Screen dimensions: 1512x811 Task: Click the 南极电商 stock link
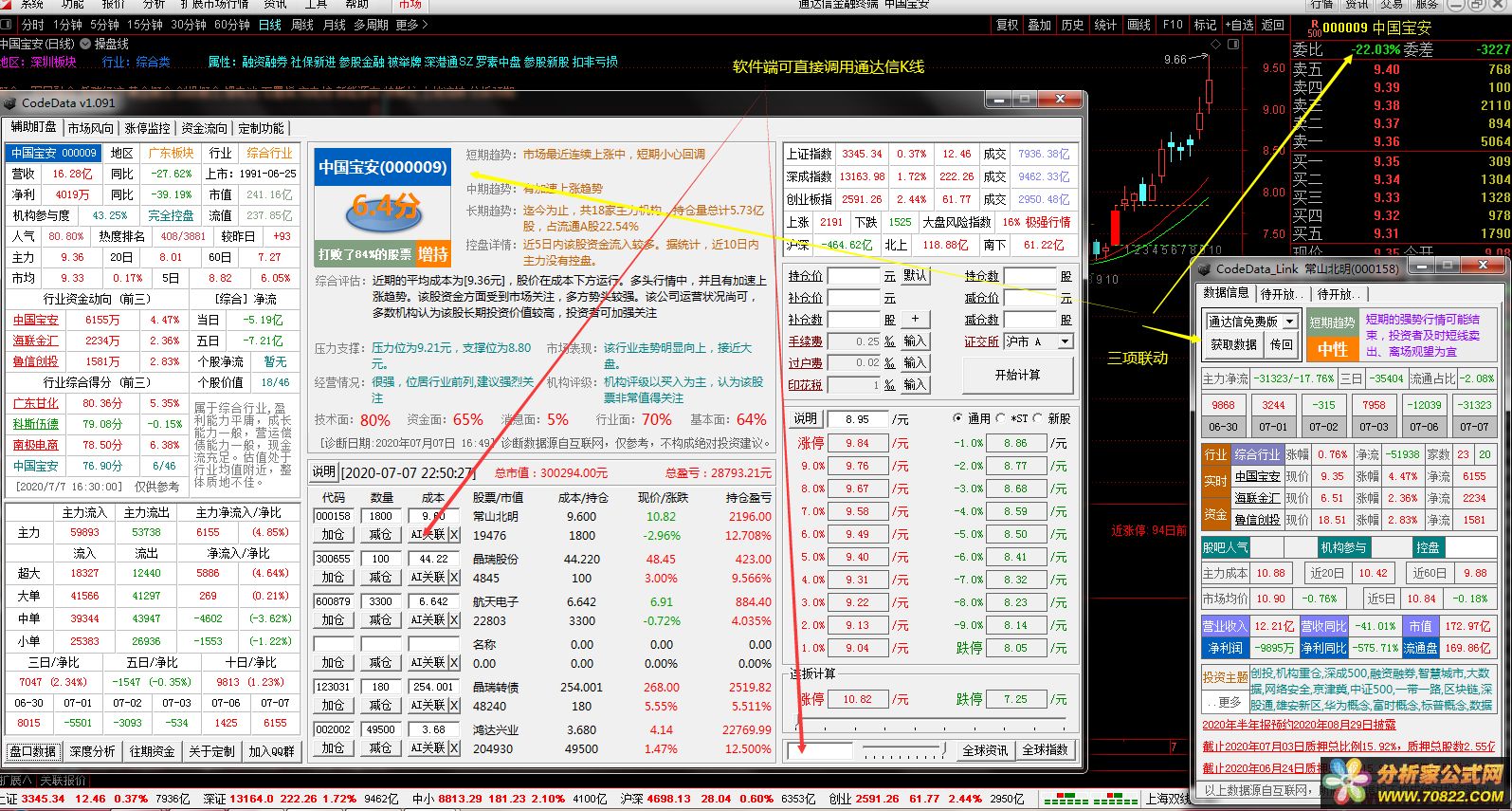click(36, 445)
